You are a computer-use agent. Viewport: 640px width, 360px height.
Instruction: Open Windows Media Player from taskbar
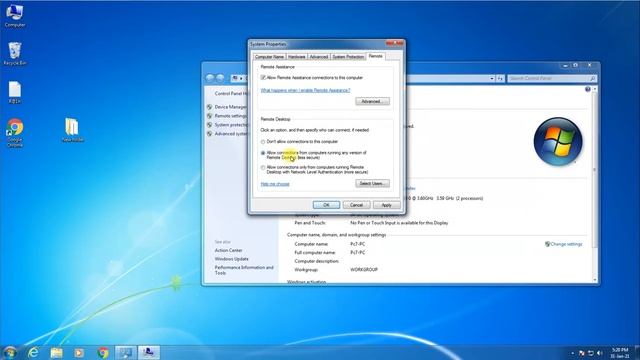coord(79,353)
